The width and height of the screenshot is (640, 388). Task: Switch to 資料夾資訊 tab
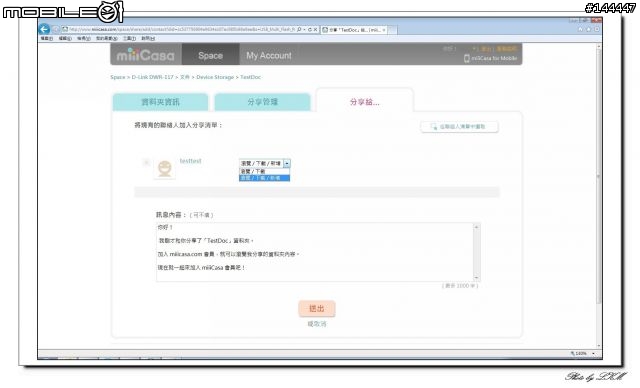point(160,102)
